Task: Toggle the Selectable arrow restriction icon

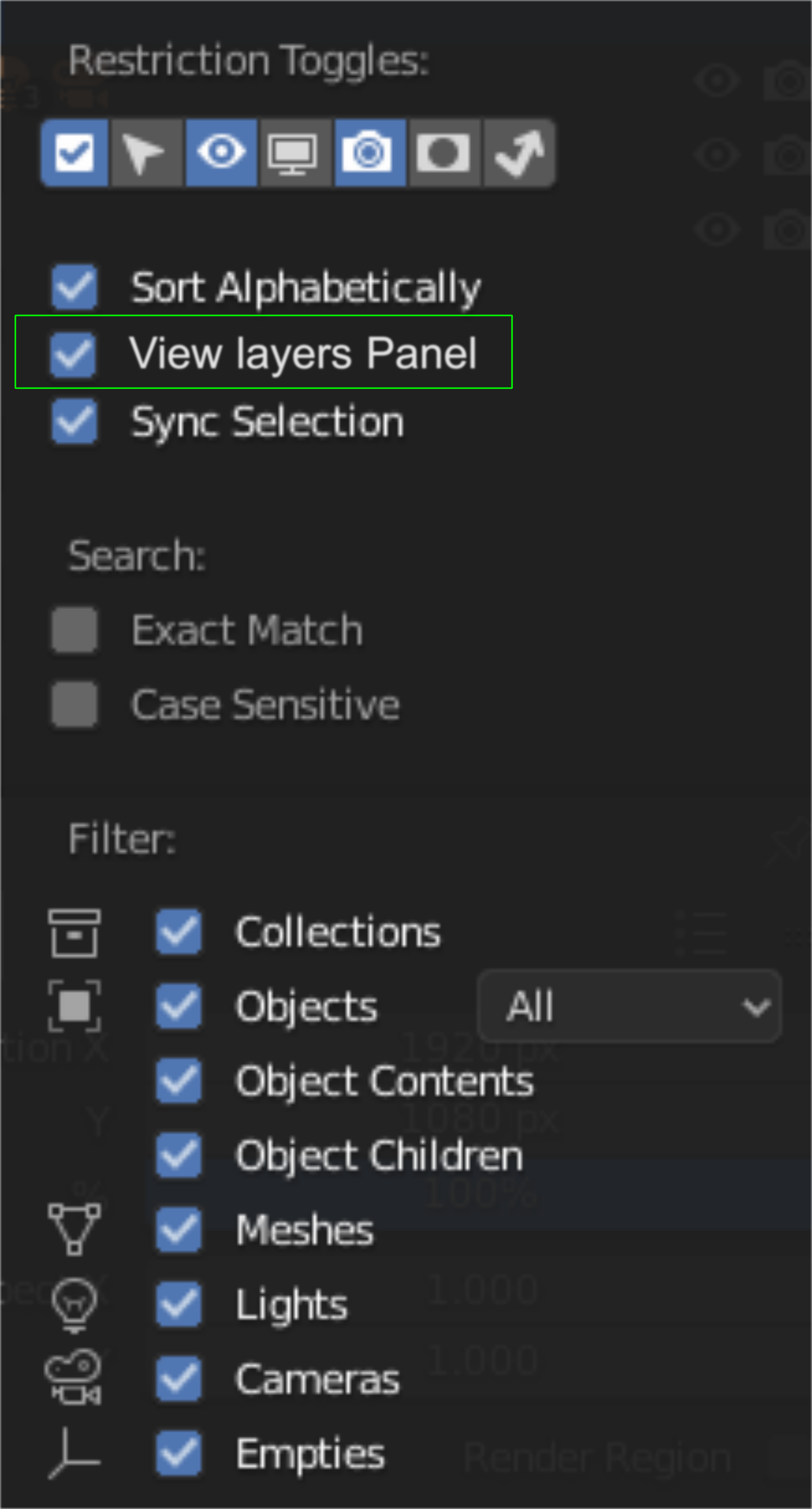Action: (x=146, y=153)
